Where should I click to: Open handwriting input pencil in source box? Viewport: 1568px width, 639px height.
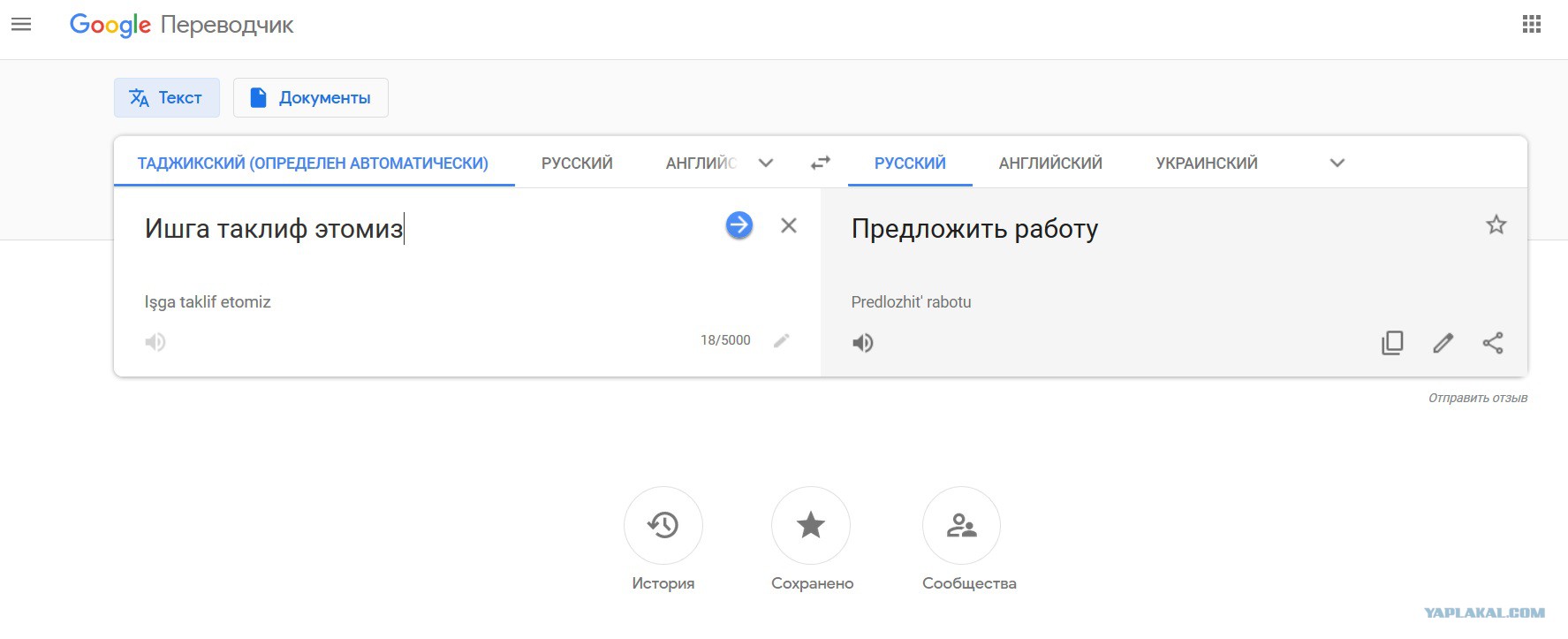click(782, 340)
